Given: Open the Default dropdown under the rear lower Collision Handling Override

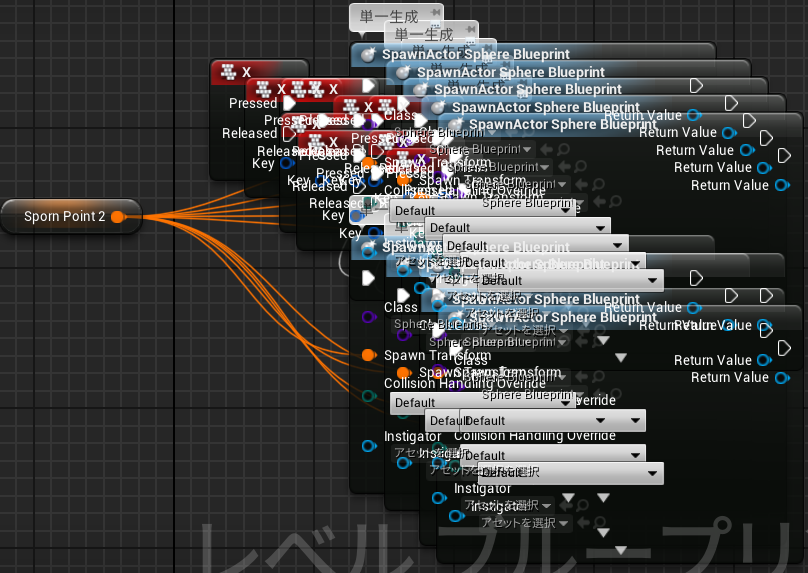Looking at the screenshot, I should point(483,402).
